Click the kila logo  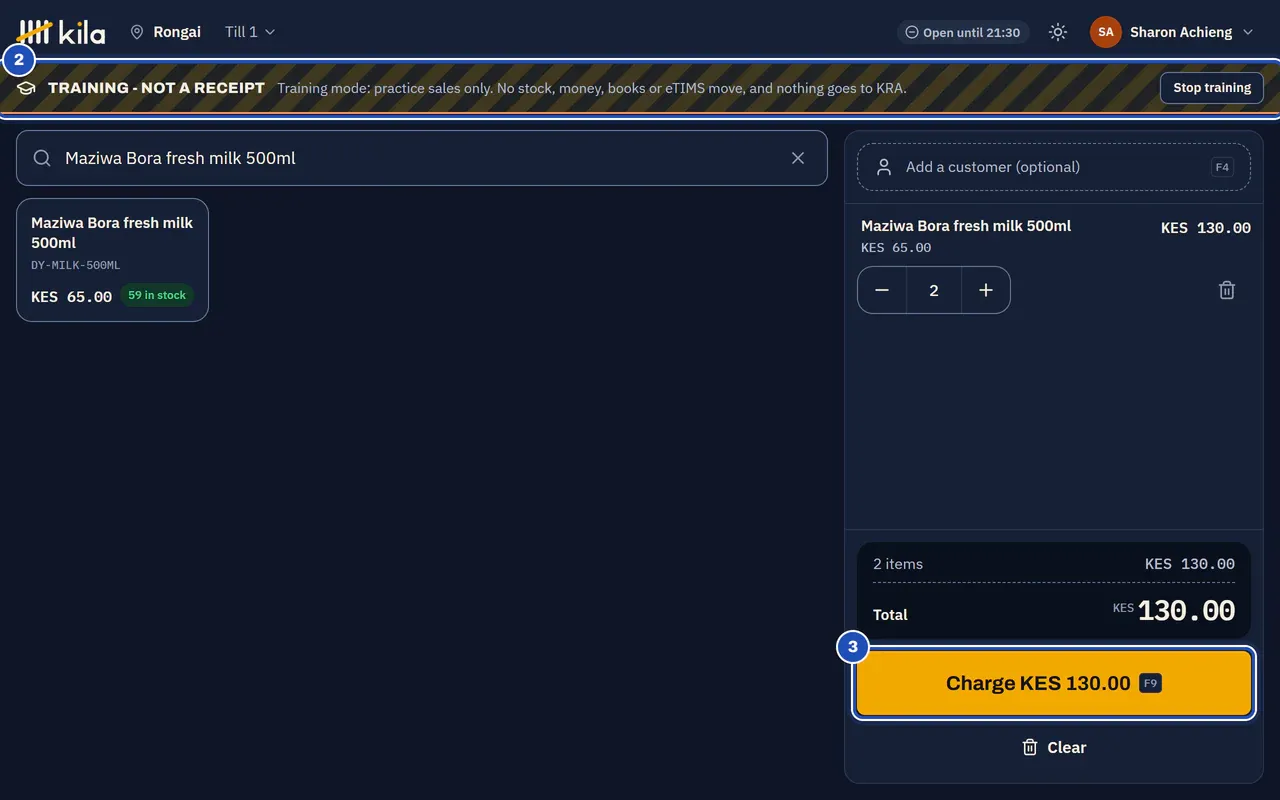coord(61,32)
